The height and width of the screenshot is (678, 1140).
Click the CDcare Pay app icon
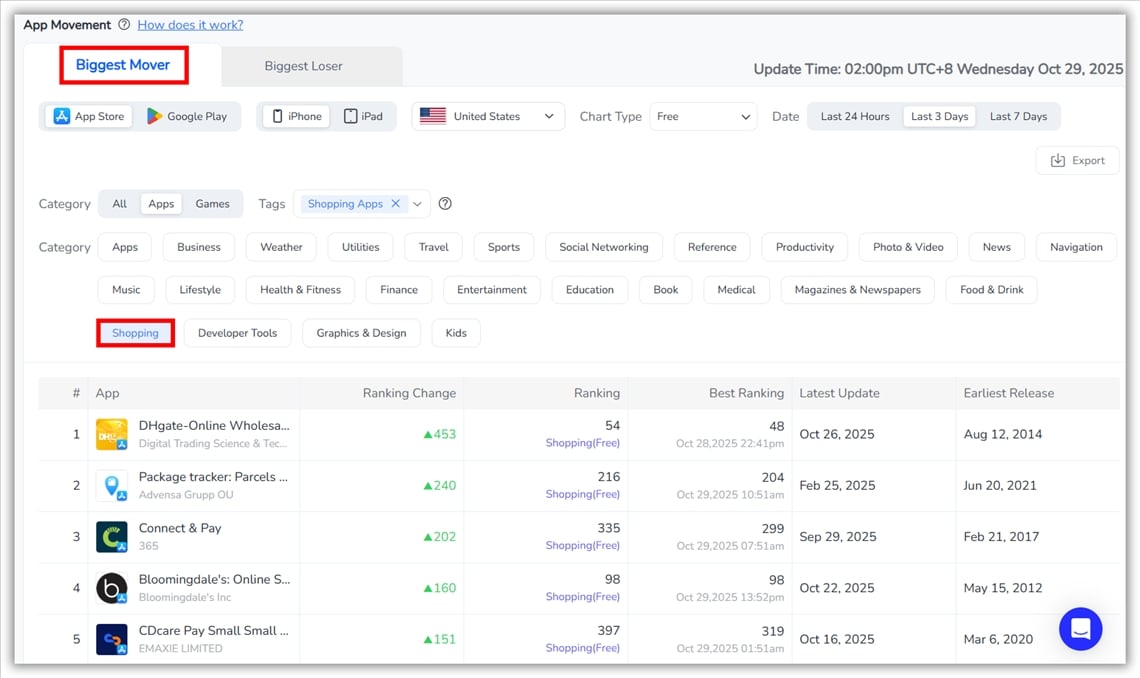[112, 639]
